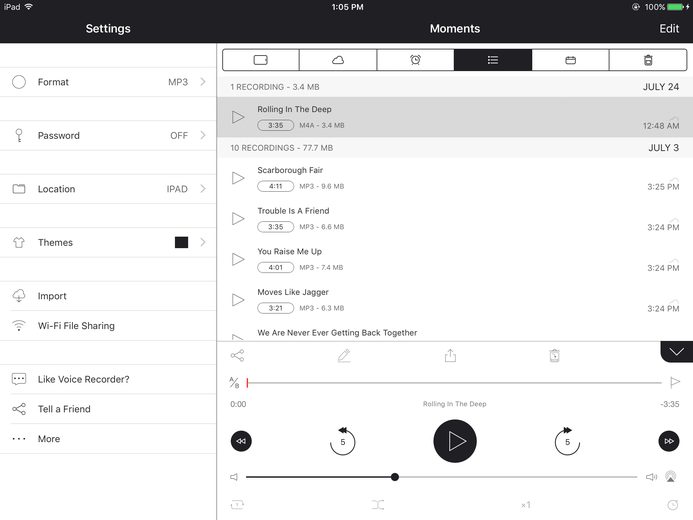This screenshot has width=693, height=520.
Task: Skip to next track
Action: pos(669,441)
